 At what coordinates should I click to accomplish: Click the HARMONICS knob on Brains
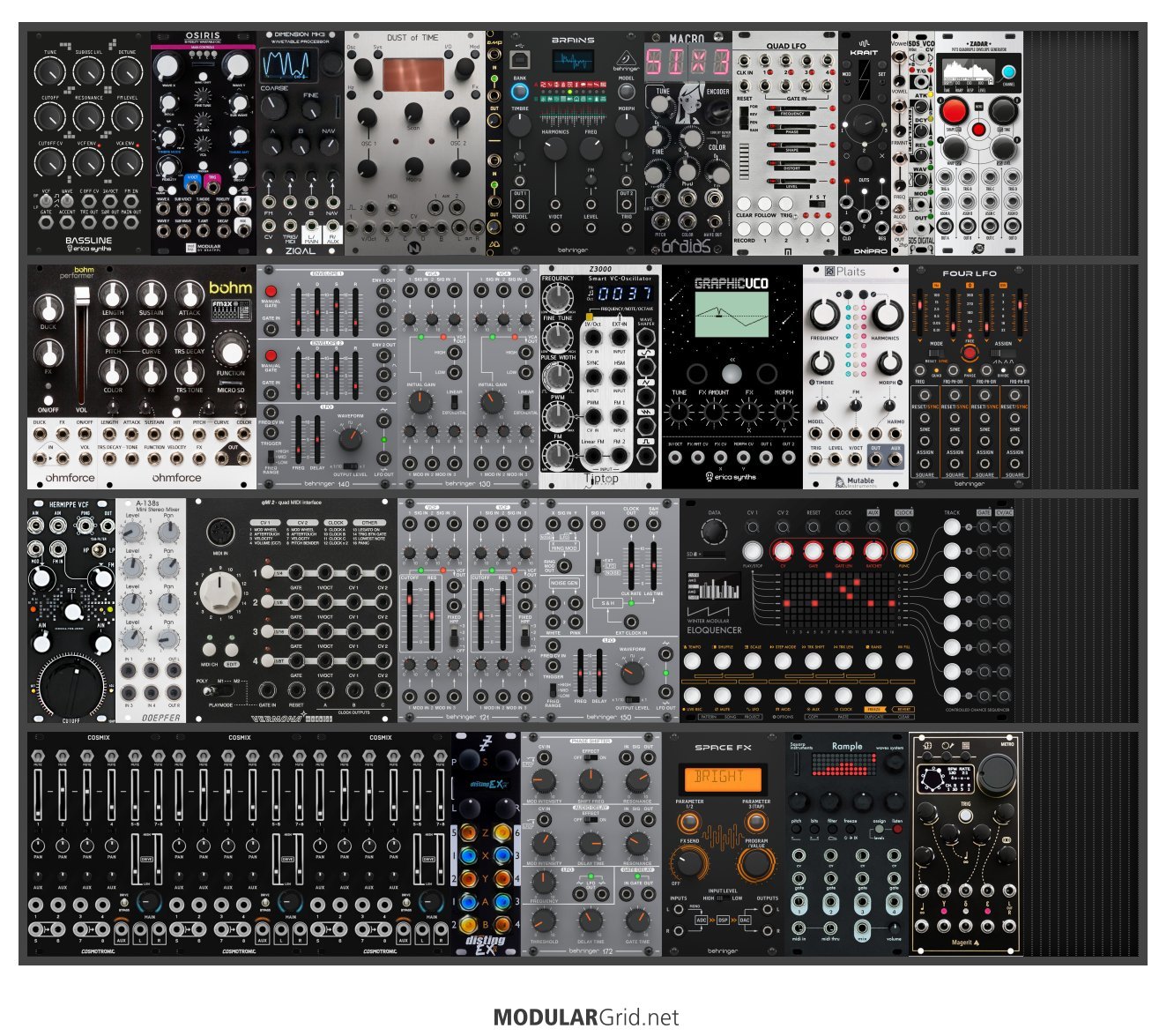[555, 149]
